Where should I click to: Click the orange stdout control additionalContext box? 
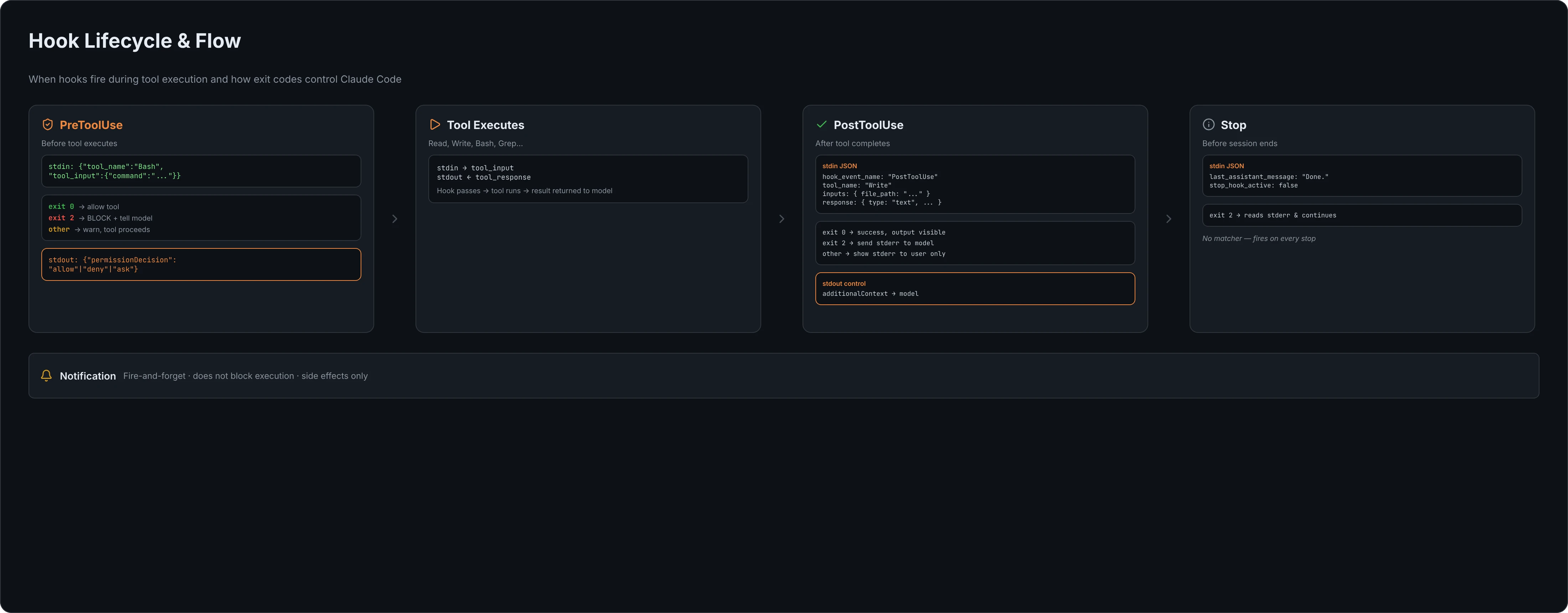[975, 289]
